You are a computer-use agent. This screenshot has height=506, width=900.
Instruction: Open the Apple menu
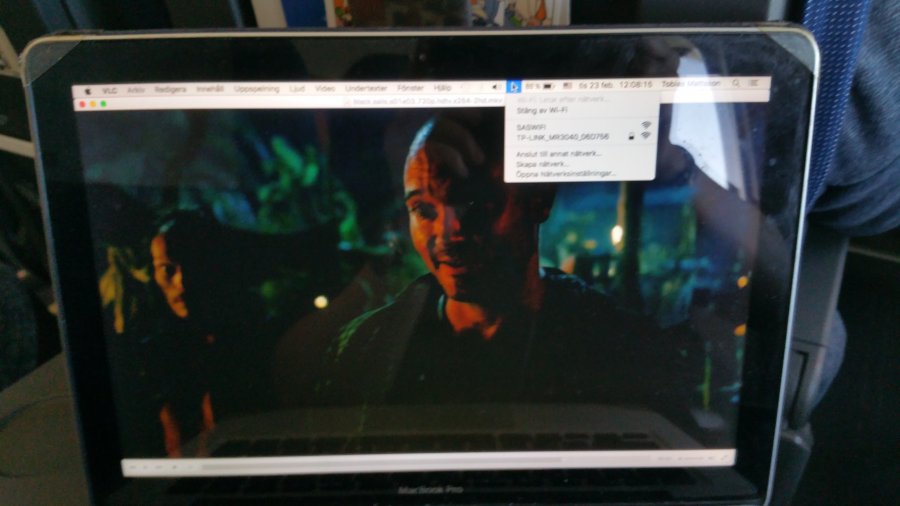[87, 90]
